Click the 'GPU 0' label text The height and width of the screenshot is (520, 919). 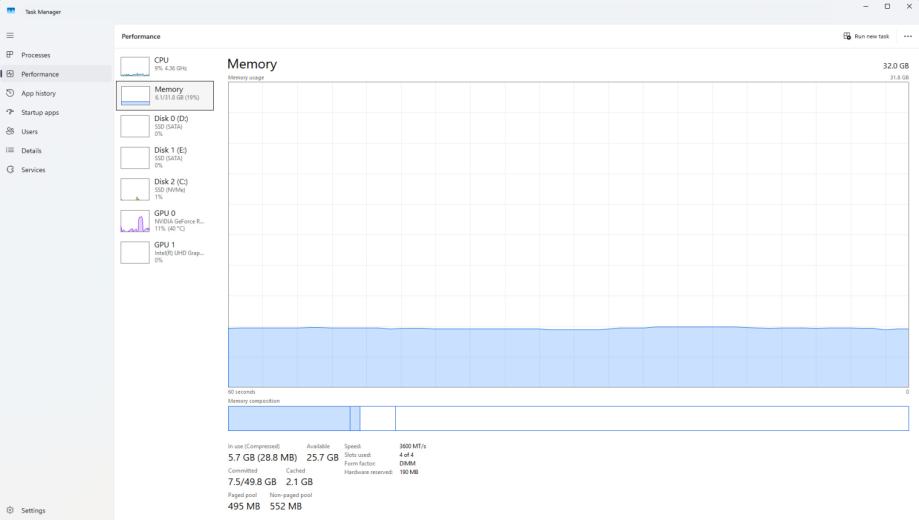tap(165, 213)
